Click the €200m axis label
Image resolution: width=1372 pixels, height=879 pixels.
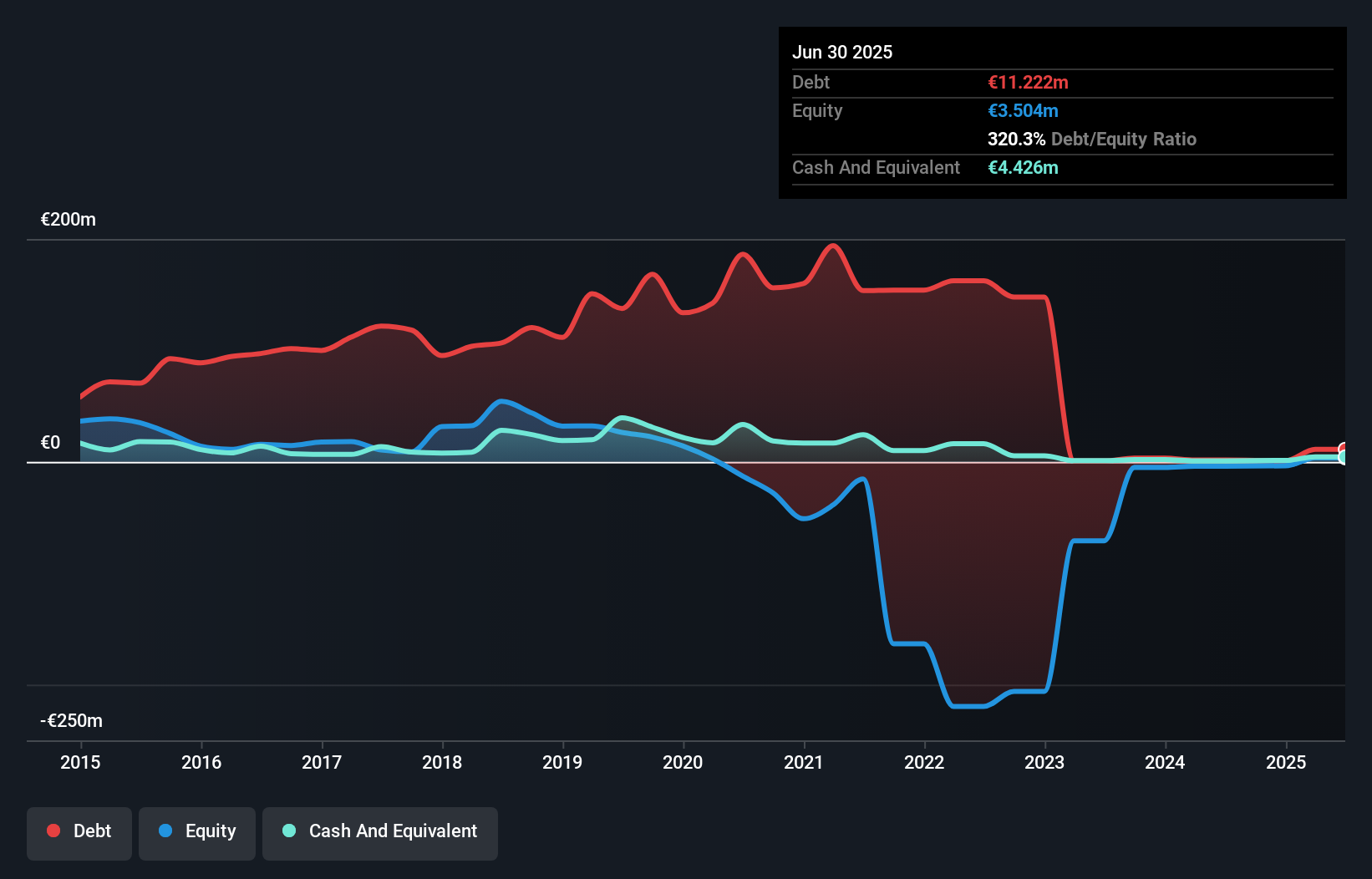(x=68, y=219)
